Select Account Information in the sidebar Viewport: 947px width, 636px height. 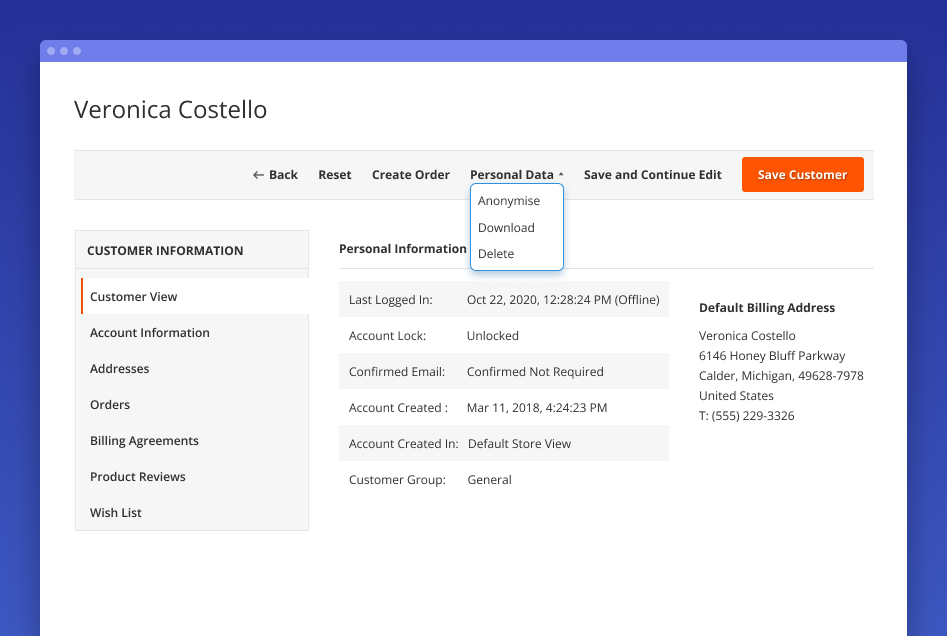(149, 332)
